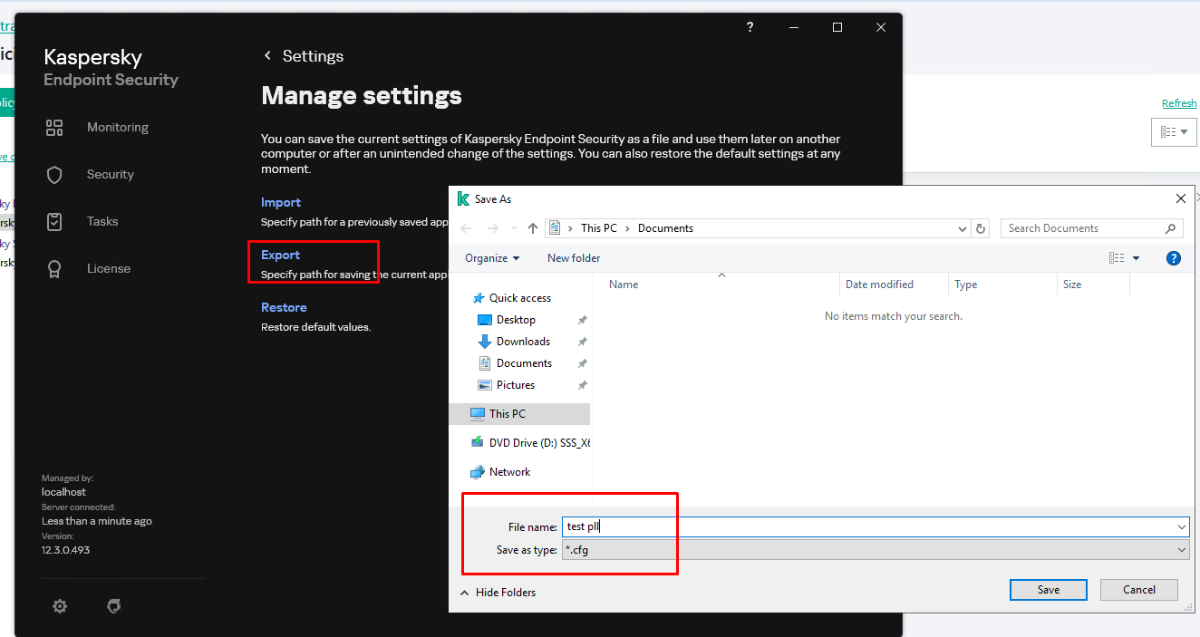Go to the Security section
The height and width of the screenshot is (637, 1200).
tap(110, 174)
